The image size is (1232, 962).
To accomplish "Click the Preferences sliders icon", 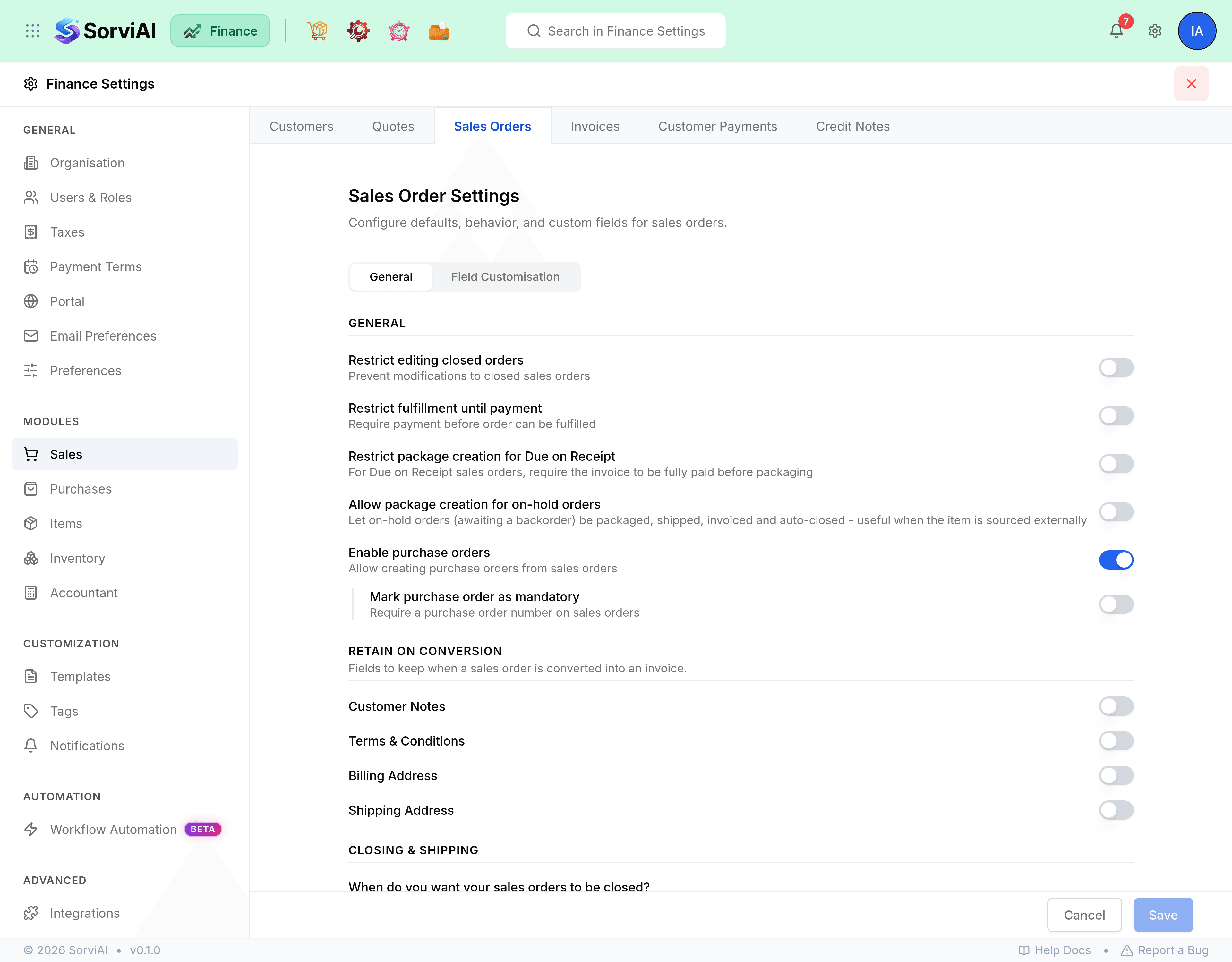I will [x=31, y=370].
